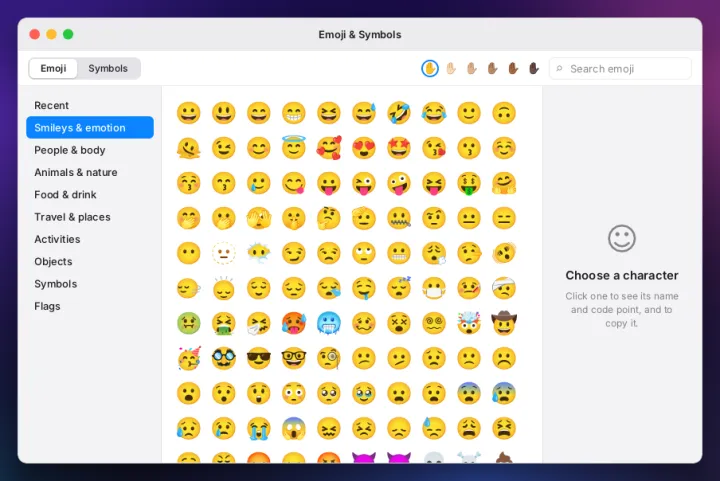Image resolution: width=720 pixels, height=481 pixels.
Task: Select the loudly crying face emoji
Action: (x=259, y=429)
